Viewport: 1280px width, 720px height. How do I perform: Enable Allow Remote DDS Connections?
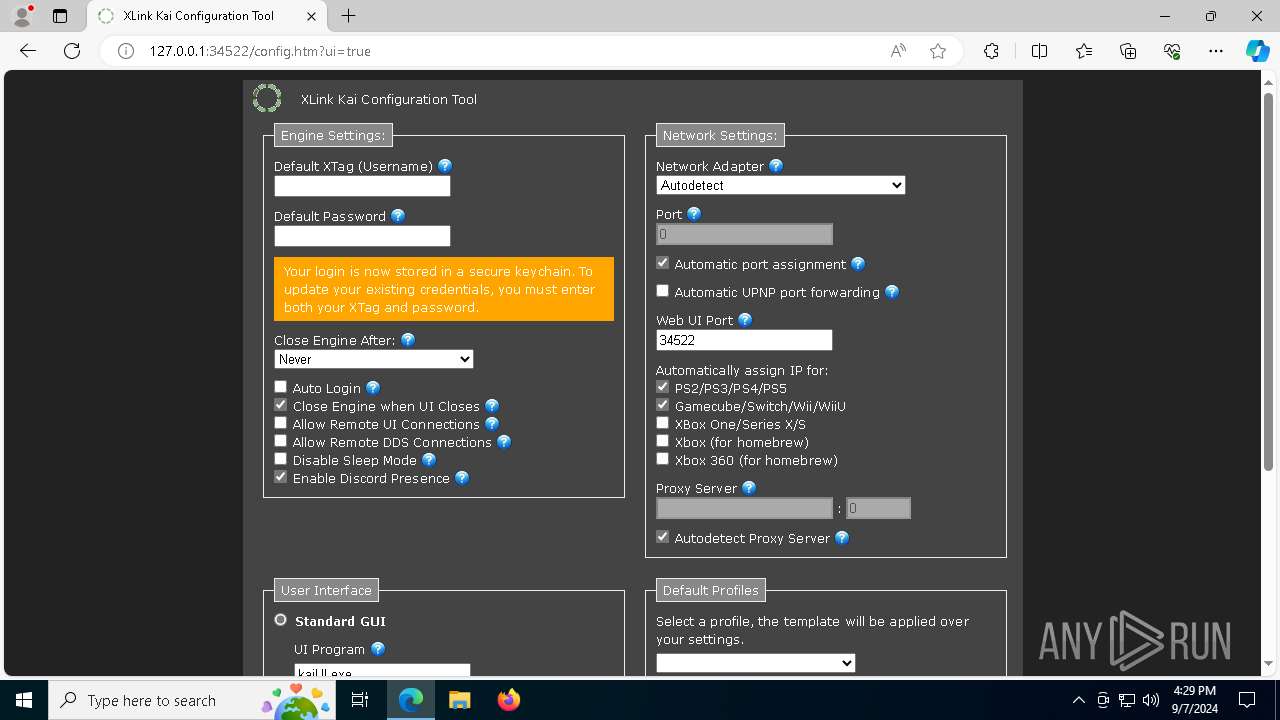281,441
